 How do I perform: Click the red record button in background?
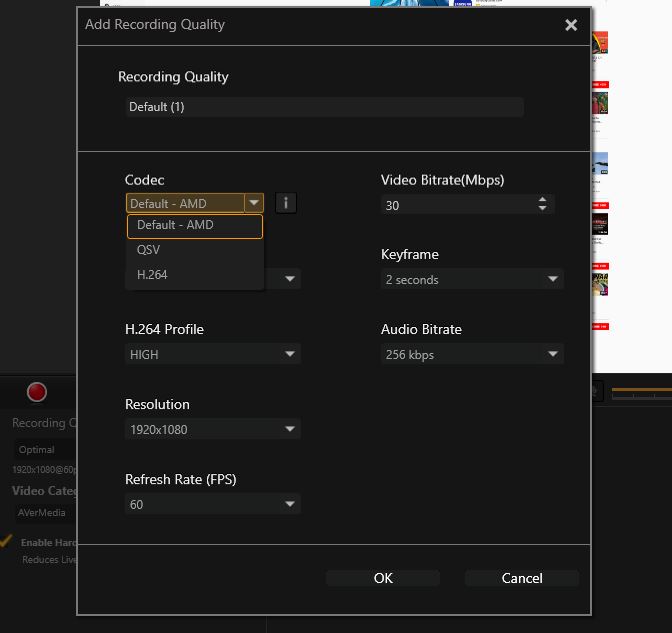[37, 392]
